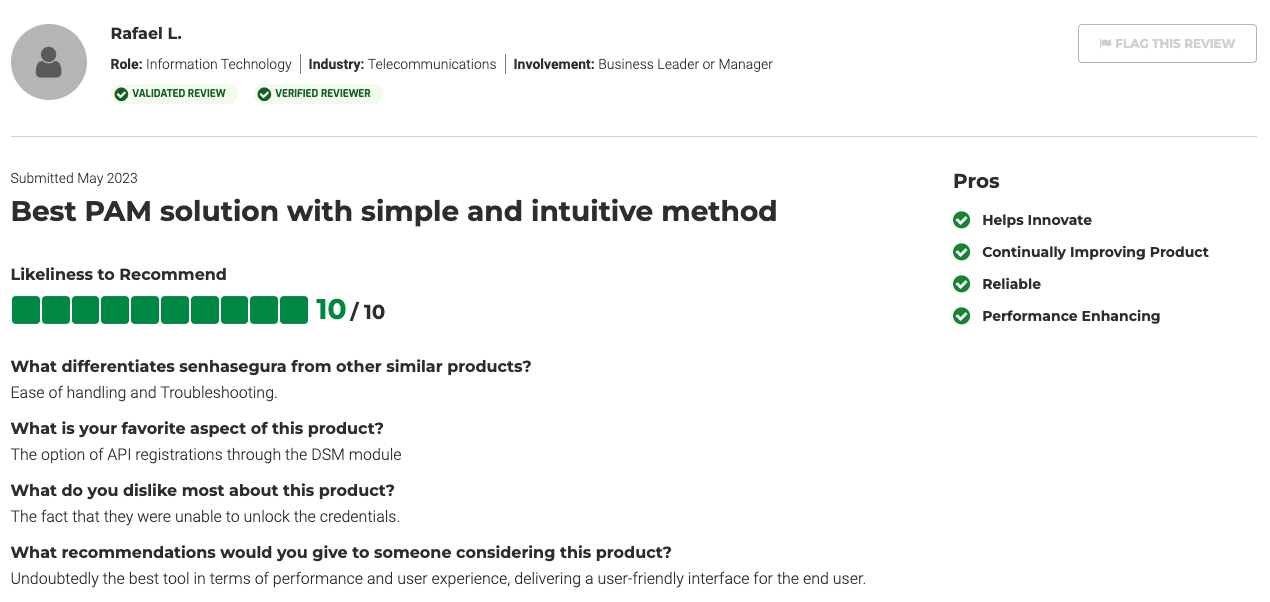The height and width of the screenshot is (602, 1270).
Task: Click the first green rating block
Action: click(x=26, y=310)
